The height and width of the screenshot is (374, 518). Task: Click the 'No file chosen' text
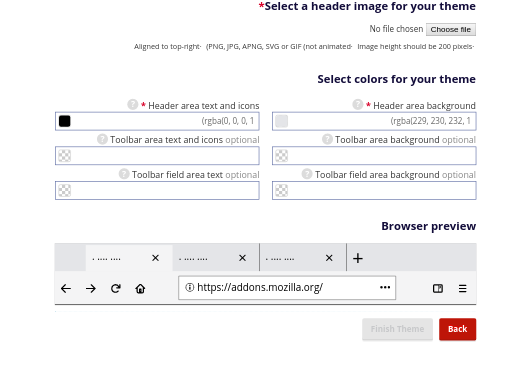point(396,29)
